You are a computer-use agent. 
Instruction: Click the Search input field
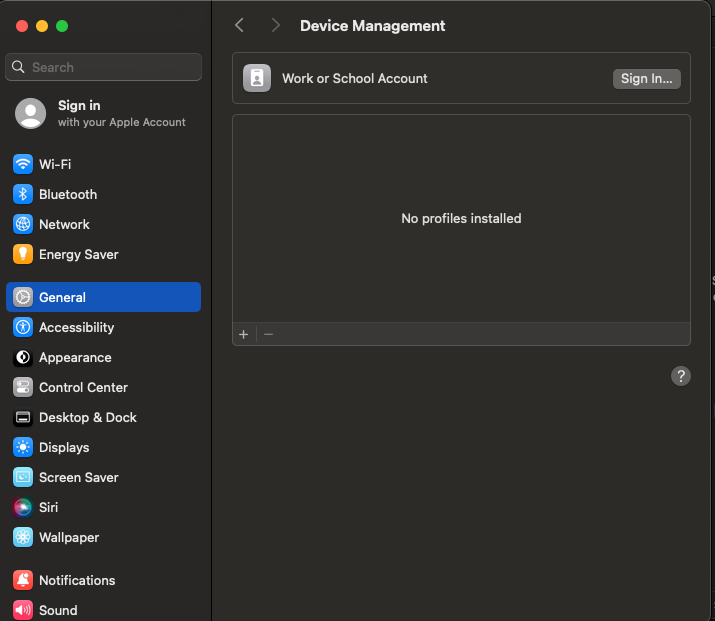click(104, 67)
